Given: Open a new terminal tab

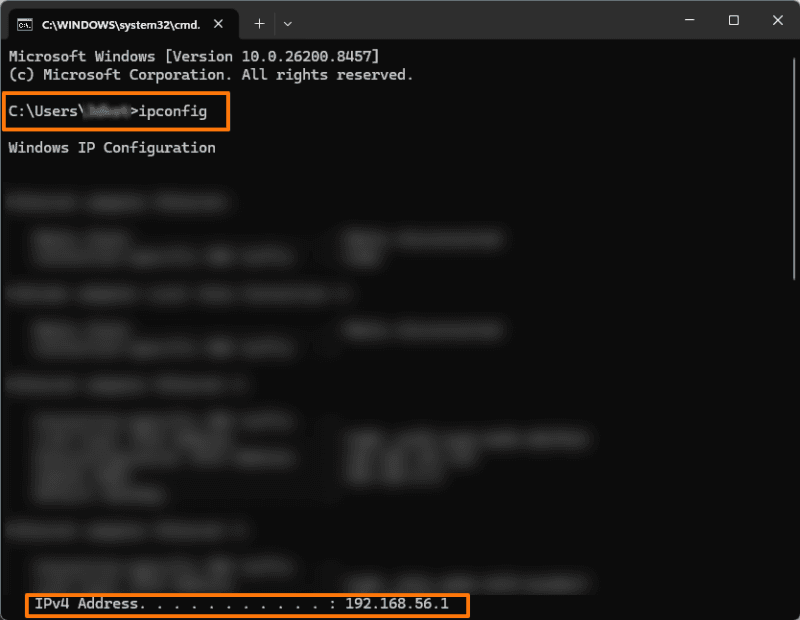Looking at the screenshot, I should pos(259,24).
